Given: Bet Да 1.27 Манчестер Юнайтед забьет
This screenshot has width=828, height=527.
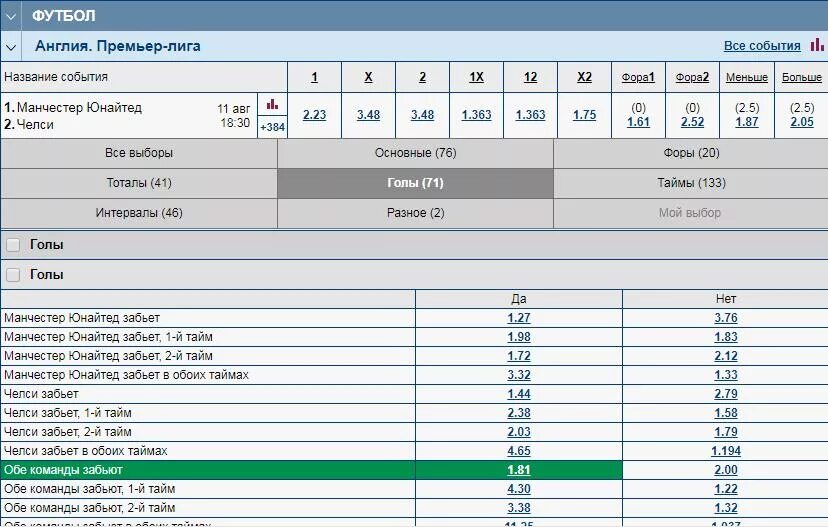Looking at the screenshot, I should click(519, 318).
